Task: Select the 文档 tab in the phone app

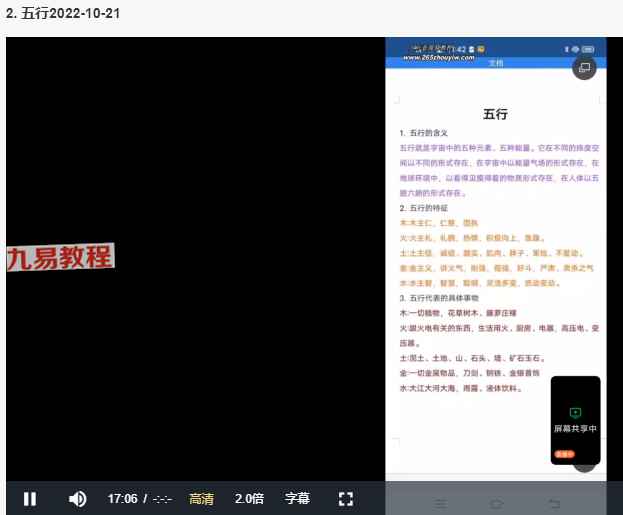Action: click(x=495, y=63)
